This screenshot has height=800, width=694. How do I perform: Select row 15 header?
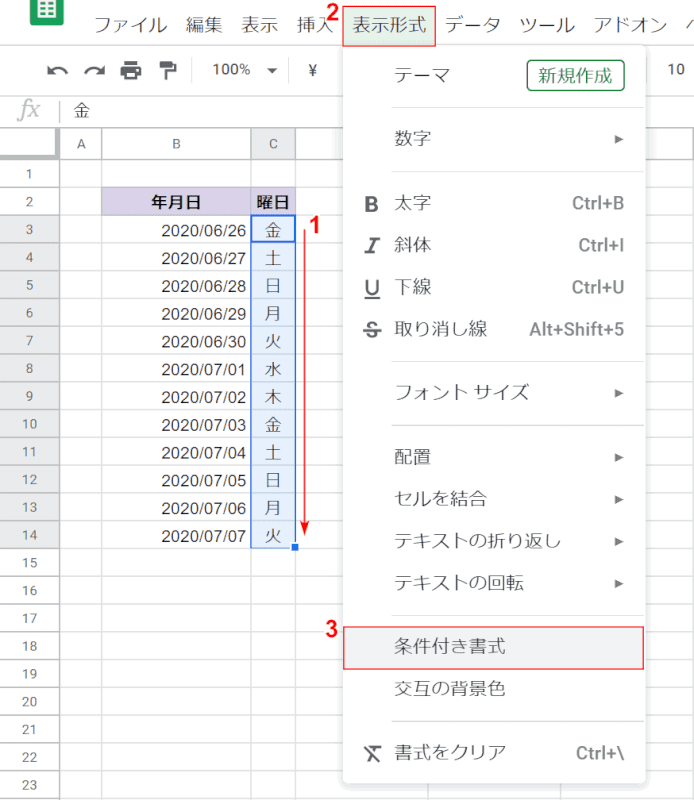(30, 563)
